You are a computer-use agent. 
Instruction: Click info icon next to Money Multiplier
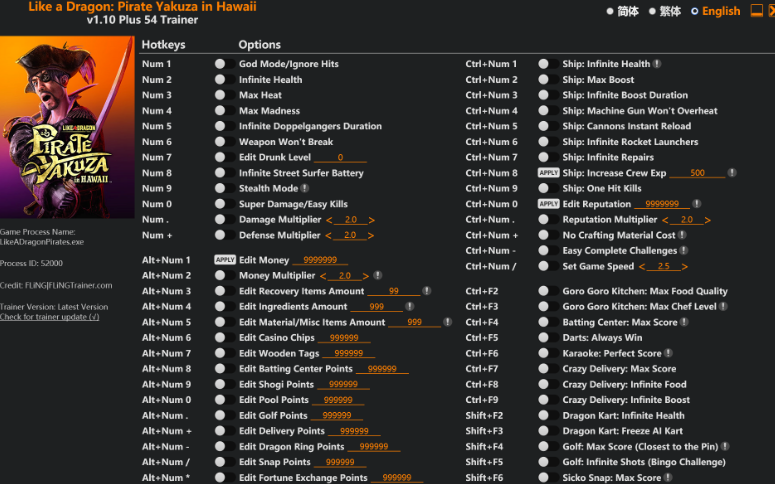[378, 275]
